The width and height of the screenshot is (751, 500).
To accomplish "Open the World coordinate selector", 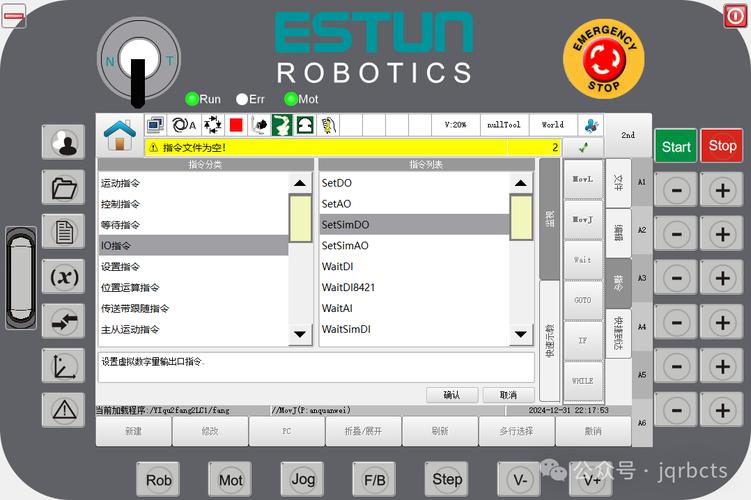I will click(x=553, y=125).
